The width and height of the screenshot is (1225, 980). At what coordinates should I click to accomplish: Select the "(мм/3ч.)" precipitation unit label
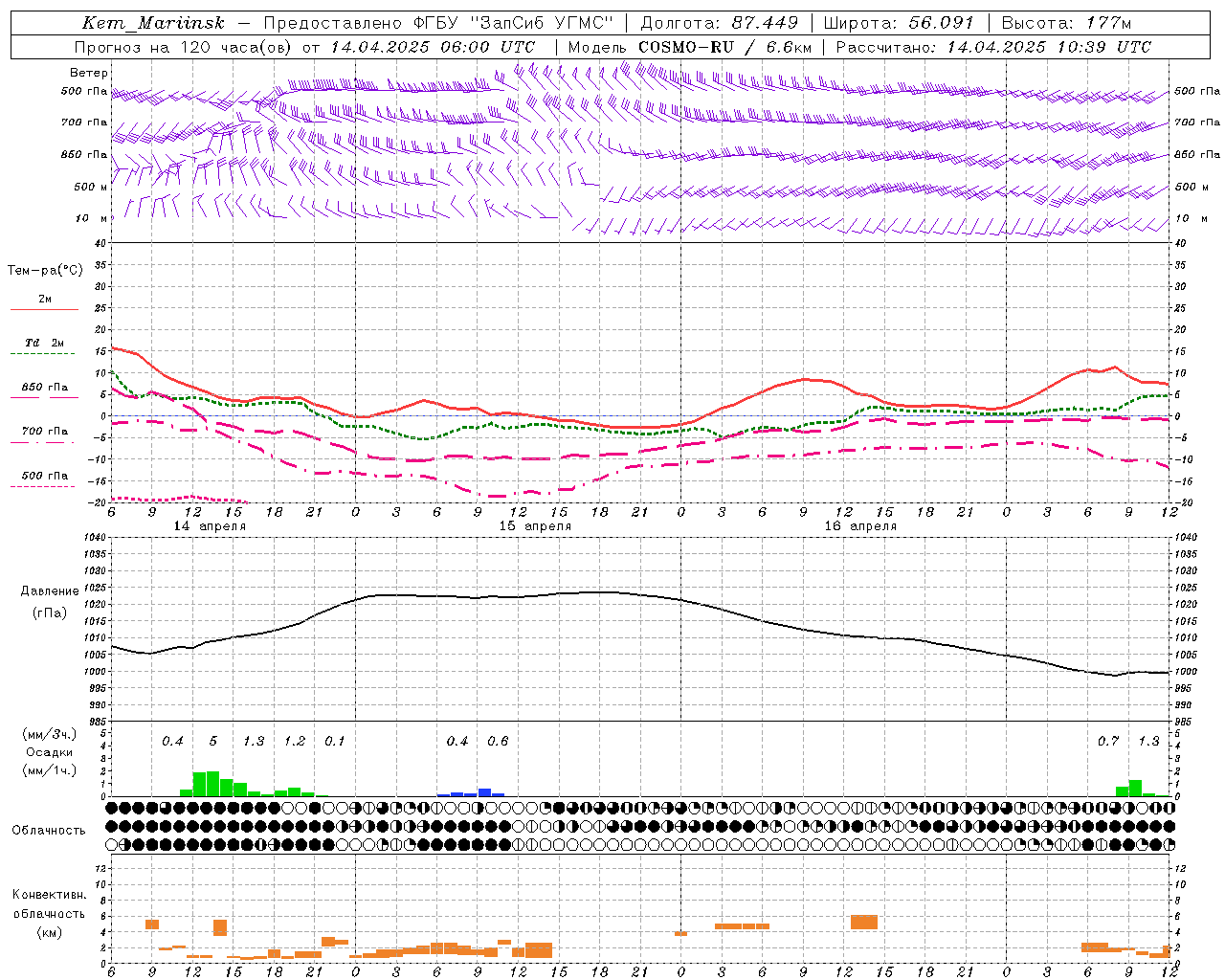point(50,734)
